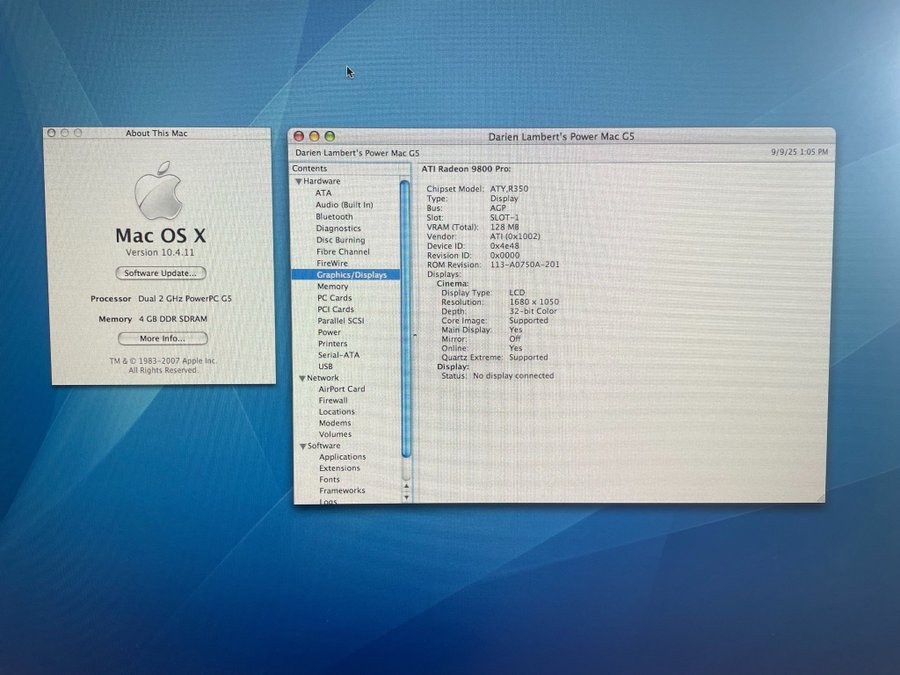
Task: Select USB in hardware list
Action: tap(325, 366)
